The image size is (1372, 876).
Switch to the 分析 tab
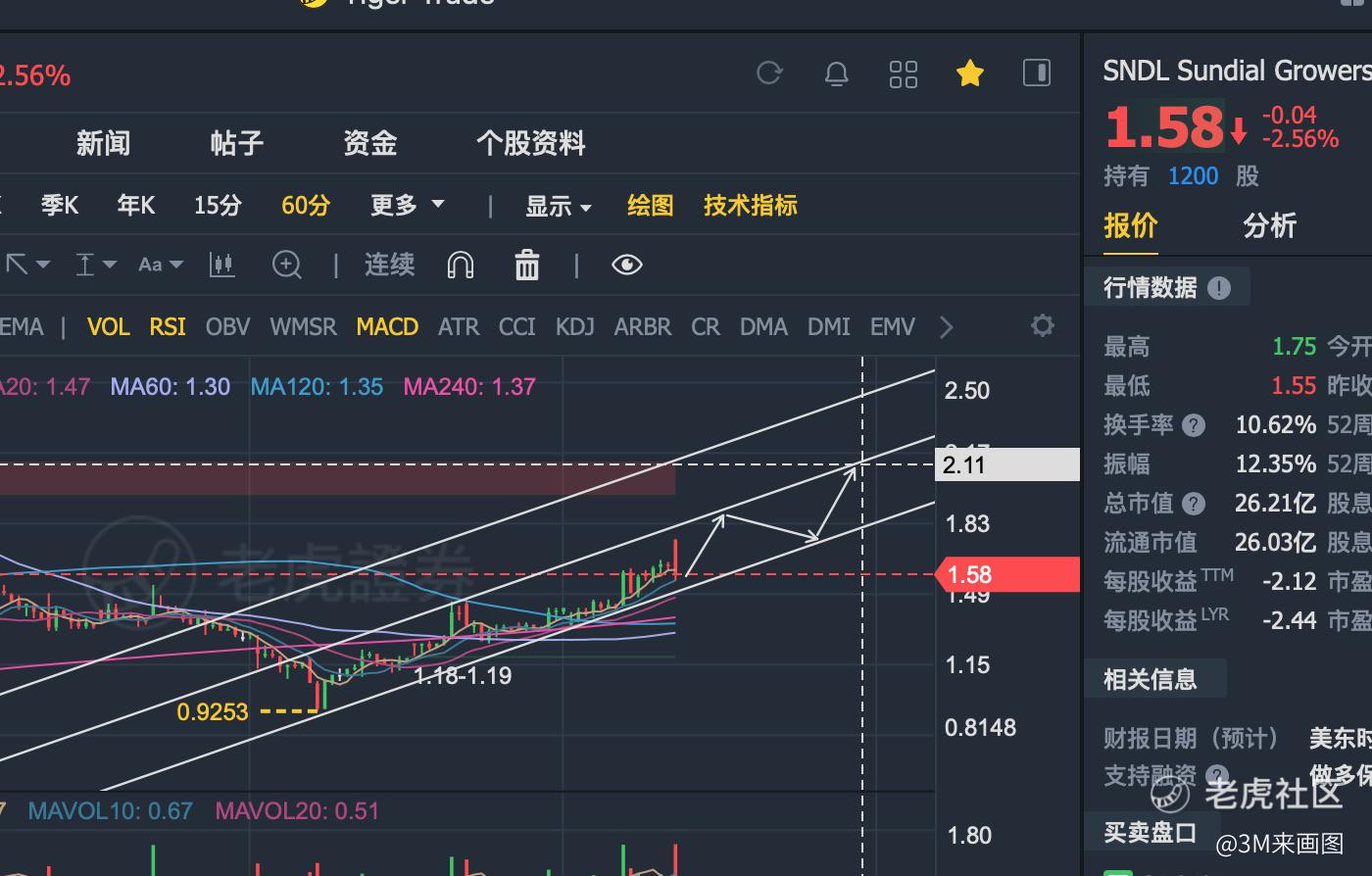pos(1270,225)
